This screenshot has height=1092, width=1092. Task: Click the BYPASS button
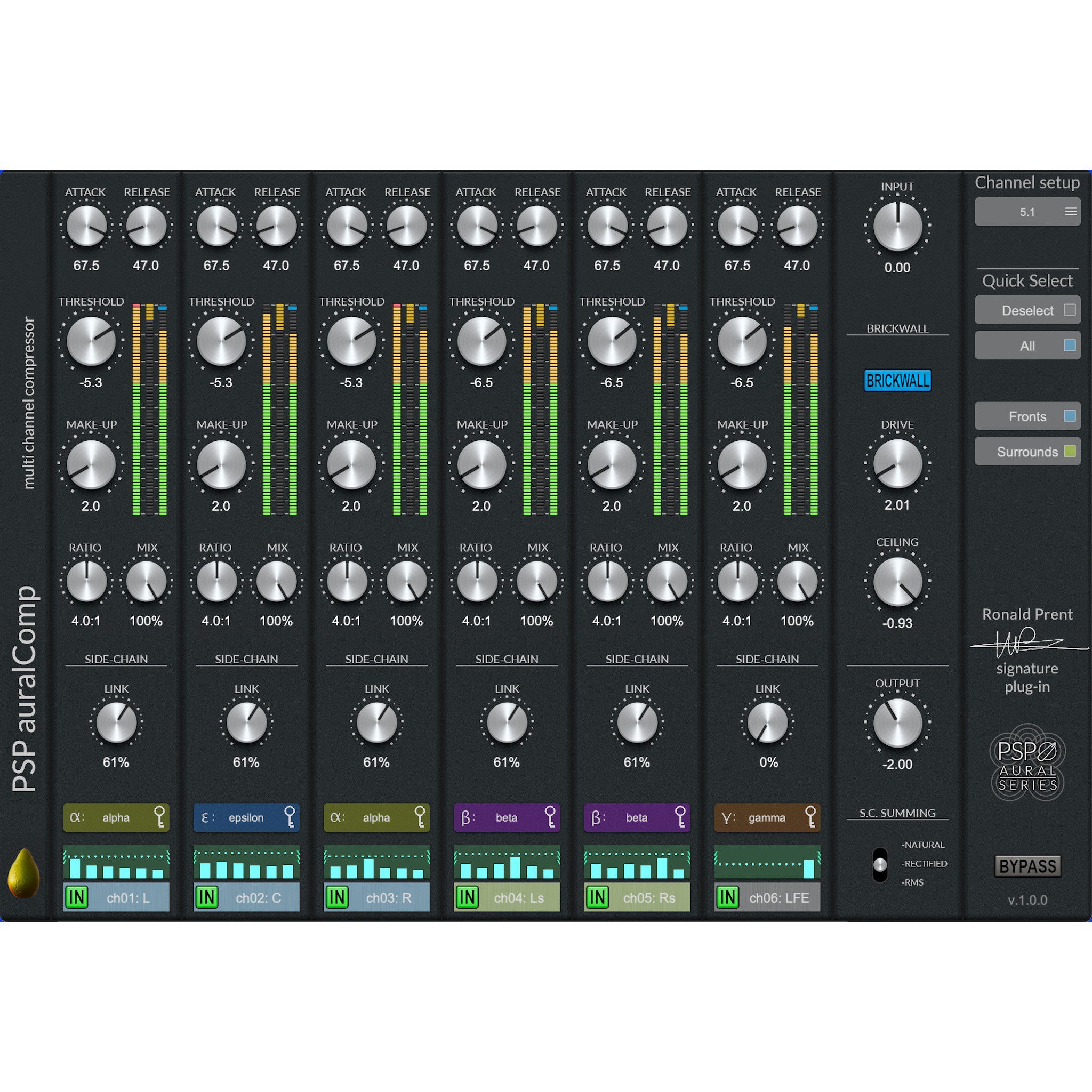[x=1027, y=866]
